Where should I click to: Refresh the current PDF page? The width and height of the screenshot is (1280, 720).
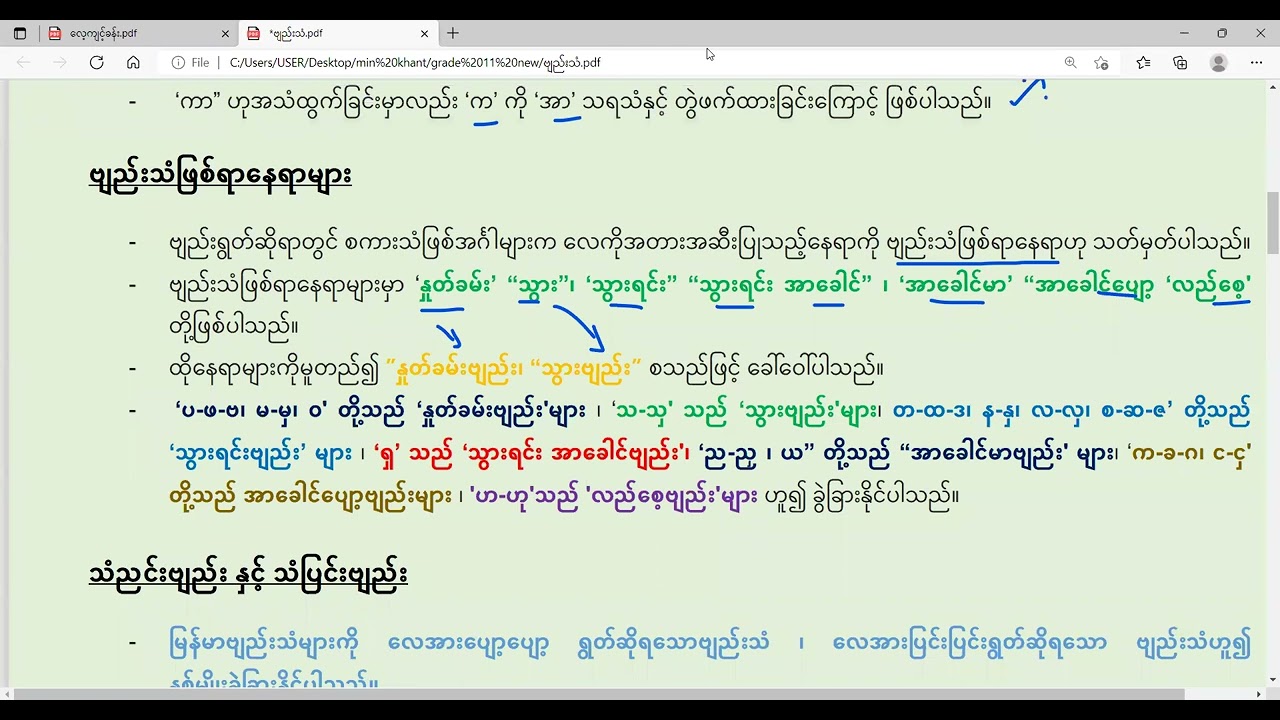pos(96,62)
